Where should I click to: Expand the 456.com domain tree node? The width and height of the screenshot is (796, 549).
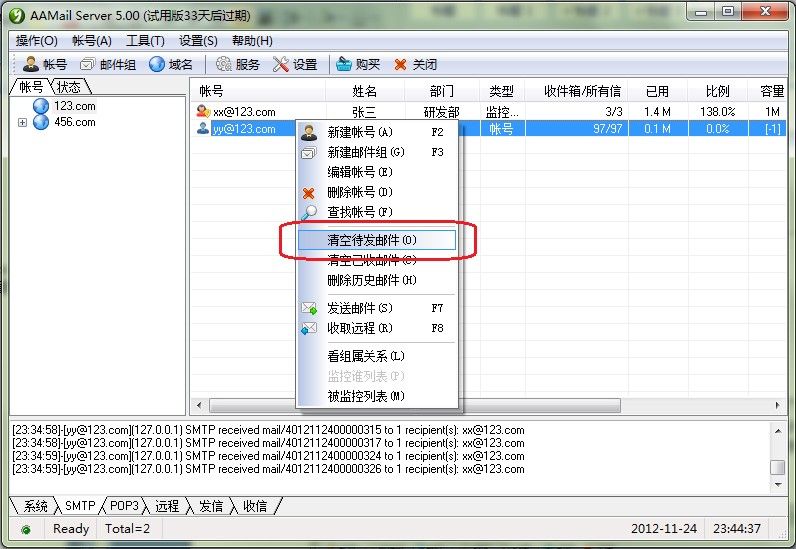[22, 122]
